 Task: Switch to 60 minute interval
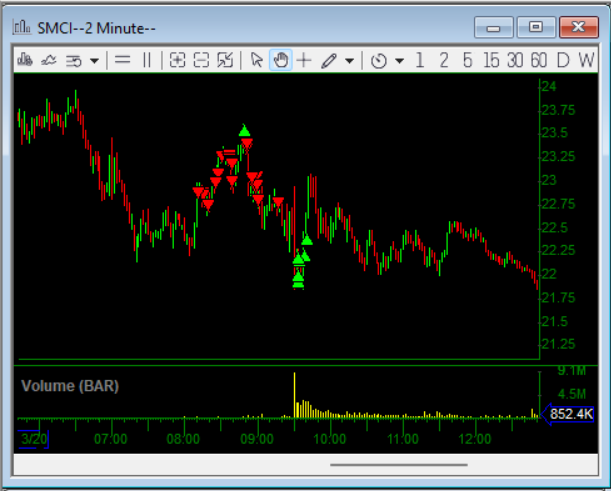coord(539,60)
